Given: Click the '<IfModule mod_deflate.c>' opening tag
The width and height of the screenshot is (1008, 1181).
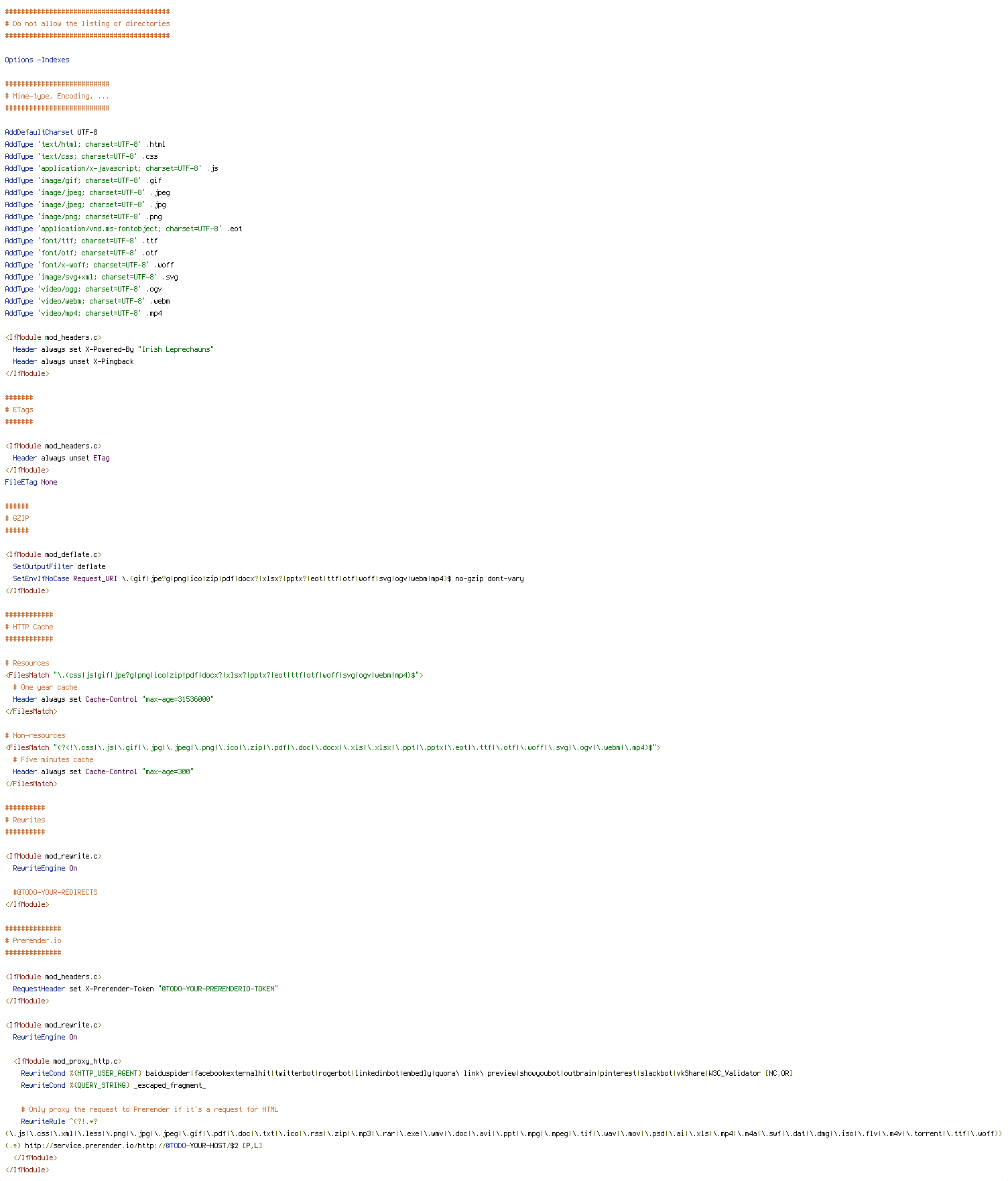Looking at the screenshot, I should click(53, 554).
